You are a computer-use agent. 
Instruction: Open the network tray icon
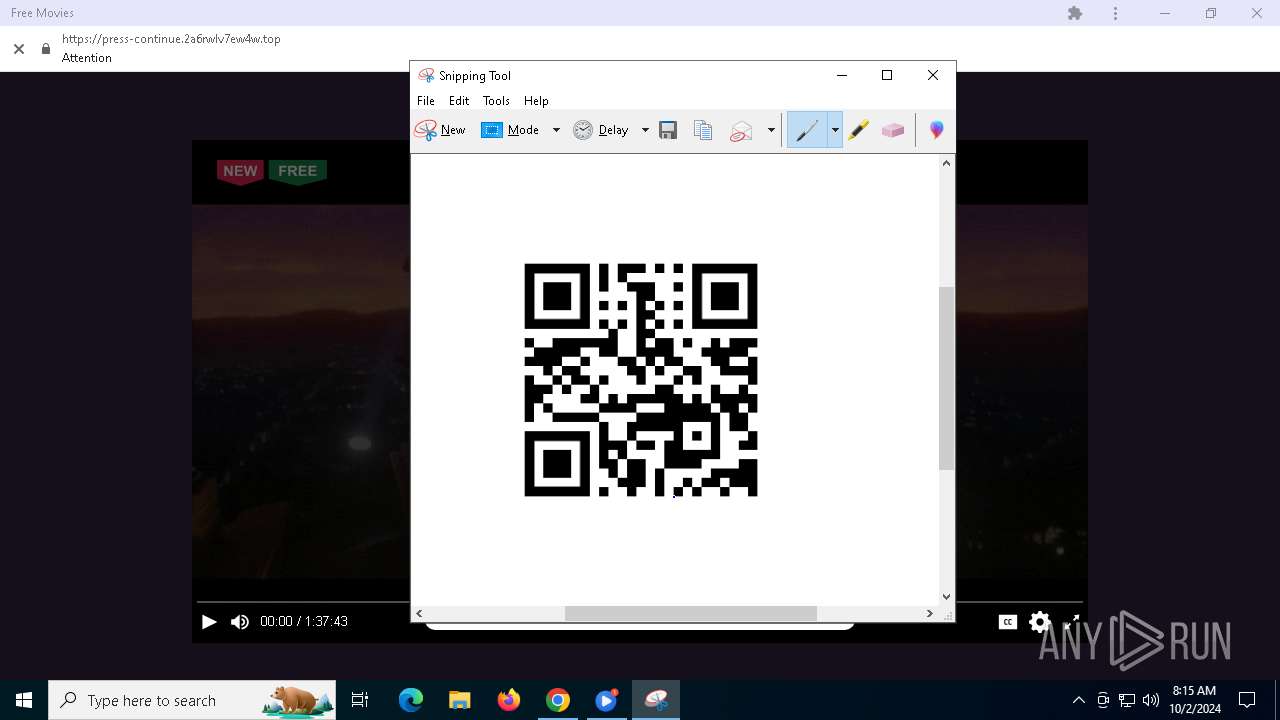(1127, 700)
